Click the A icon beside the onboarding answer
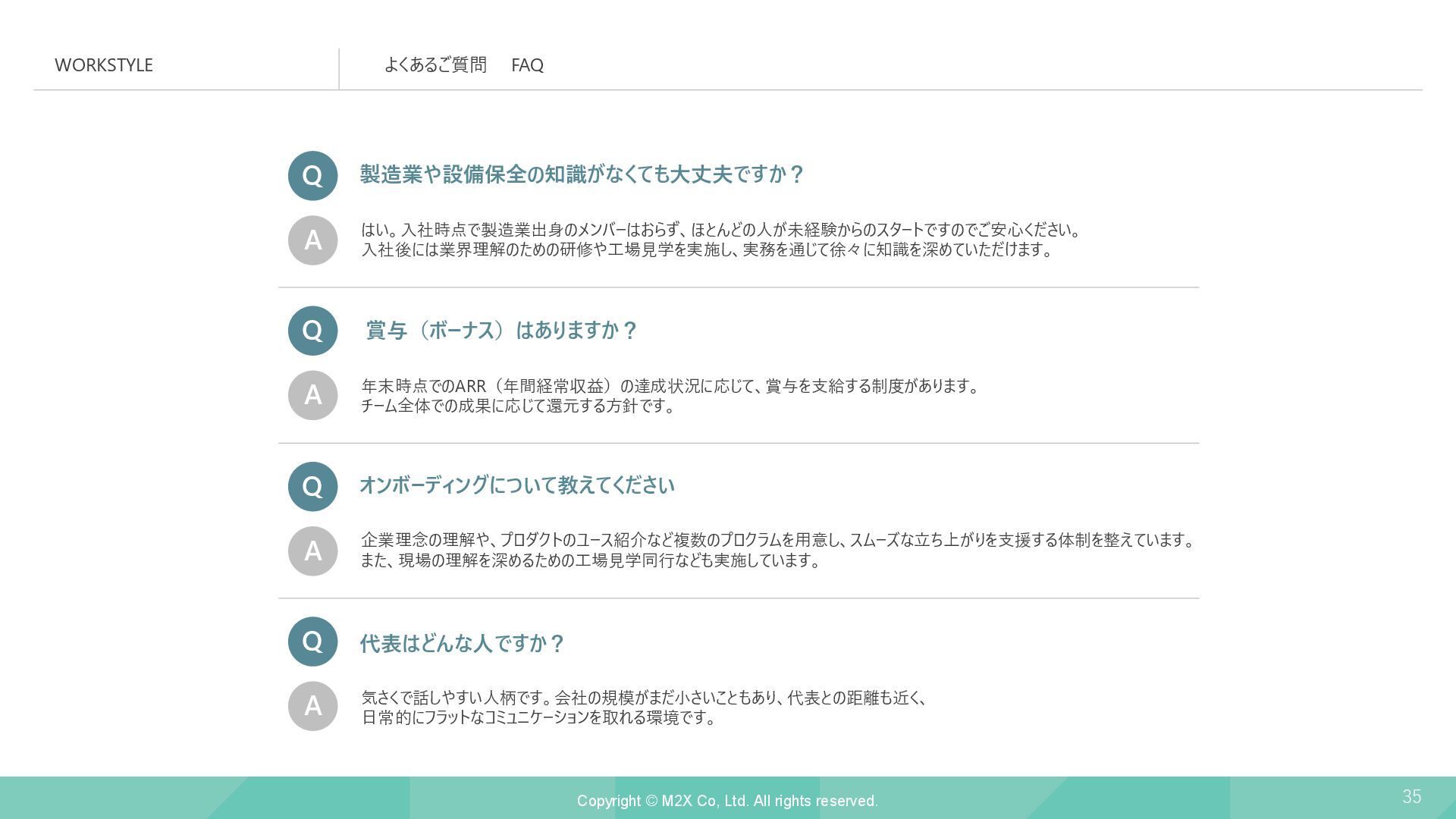This screenshot has width=1456, height=819. (x=312, y=551)
